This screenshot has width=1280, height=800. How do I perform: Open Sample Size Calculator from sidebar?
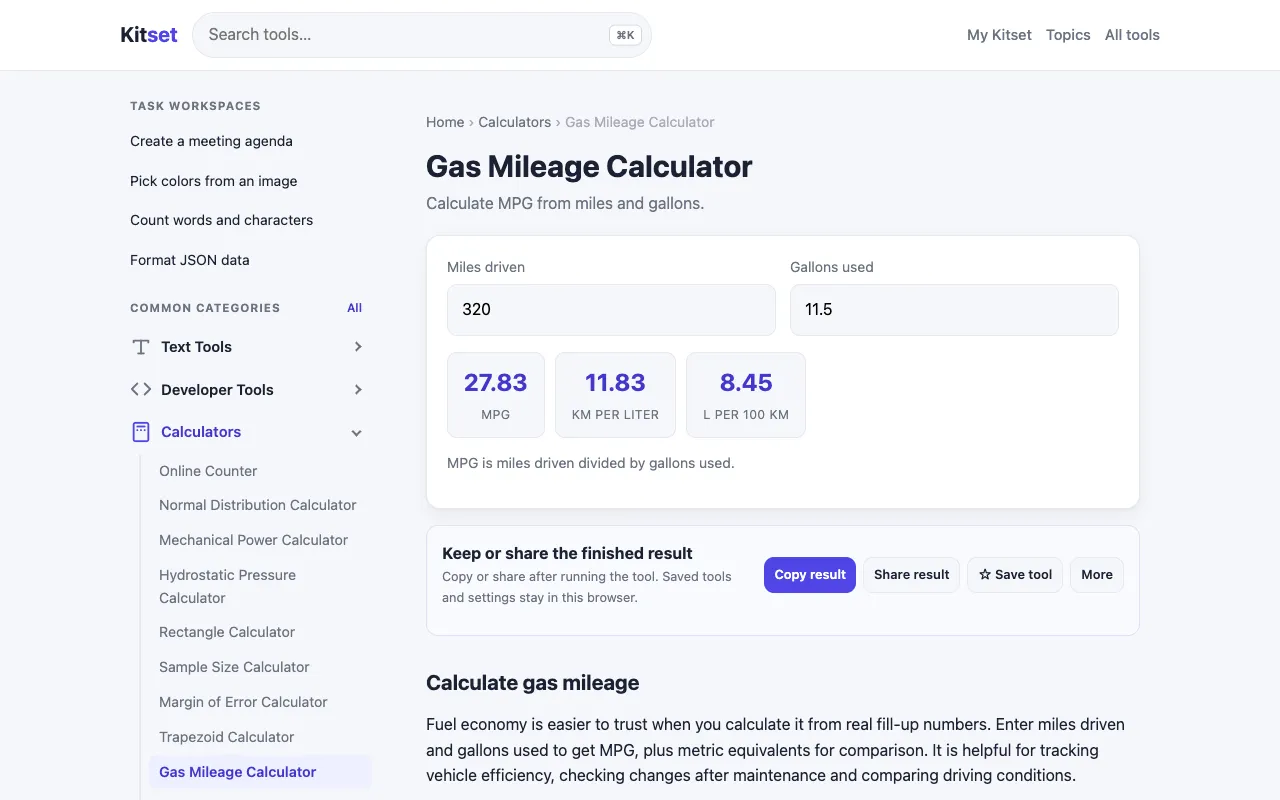[234, 667]
